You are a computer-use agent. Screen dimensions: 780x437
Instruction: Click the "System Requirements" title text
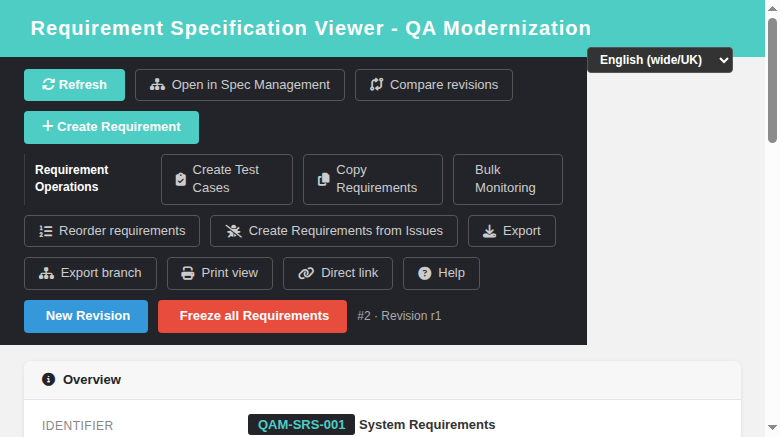[x=427, y=425]
